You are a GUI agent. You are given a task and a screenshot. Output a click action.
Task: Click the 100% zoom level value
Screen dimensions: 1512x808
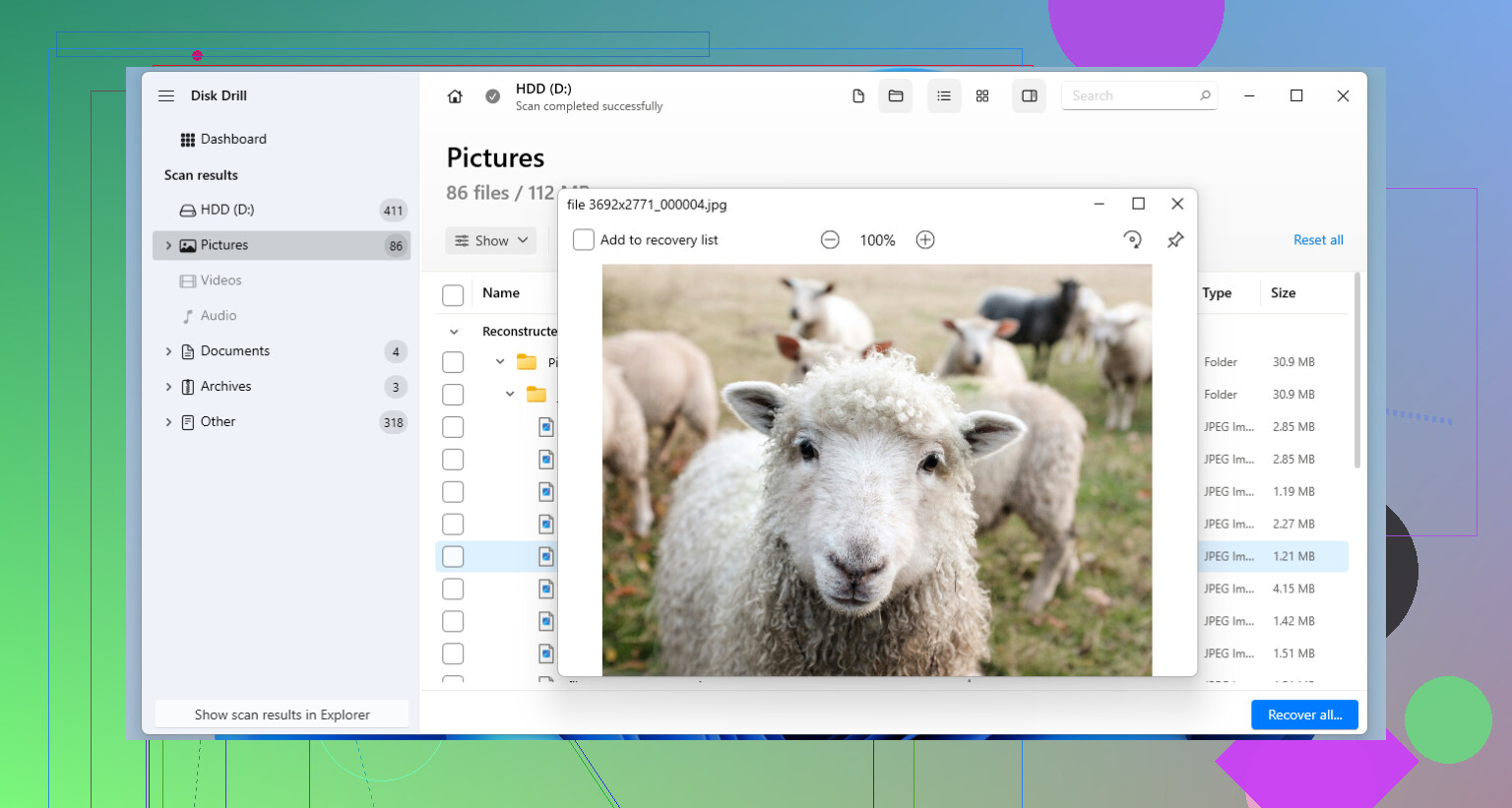pyautogui.click(x=877, y=240)
